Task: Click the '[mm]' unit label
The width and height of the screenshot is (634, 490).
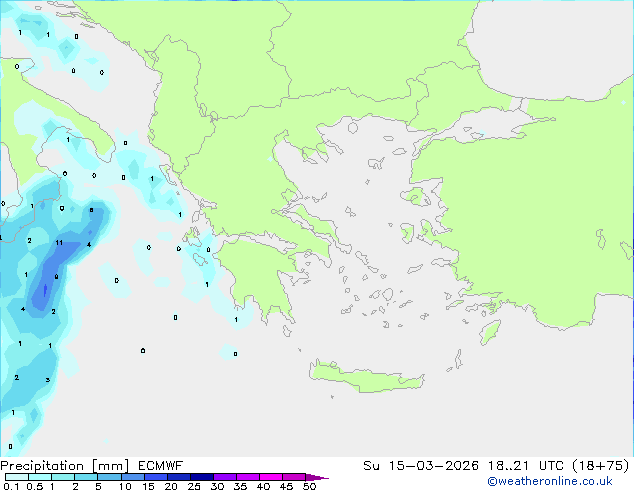Action: tap(110, 466)
